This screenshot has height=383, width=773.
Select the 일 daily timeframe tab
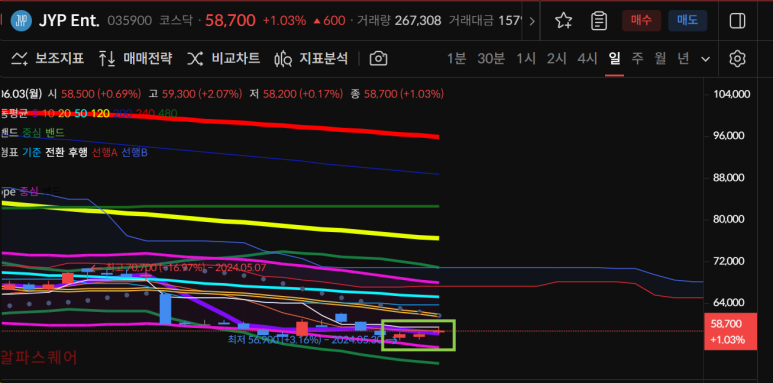615,59
